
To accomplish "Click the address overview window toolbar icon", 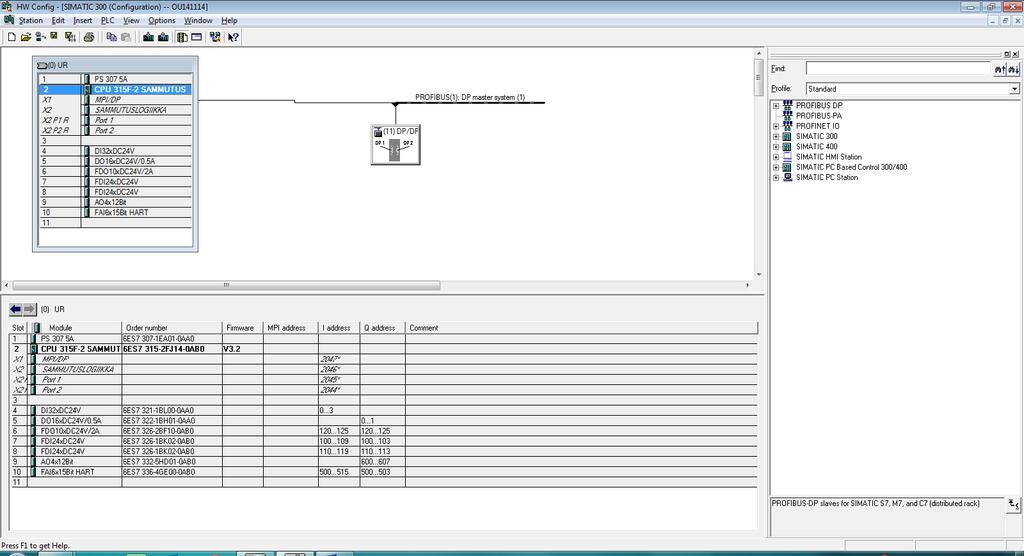I will [197, 37].
